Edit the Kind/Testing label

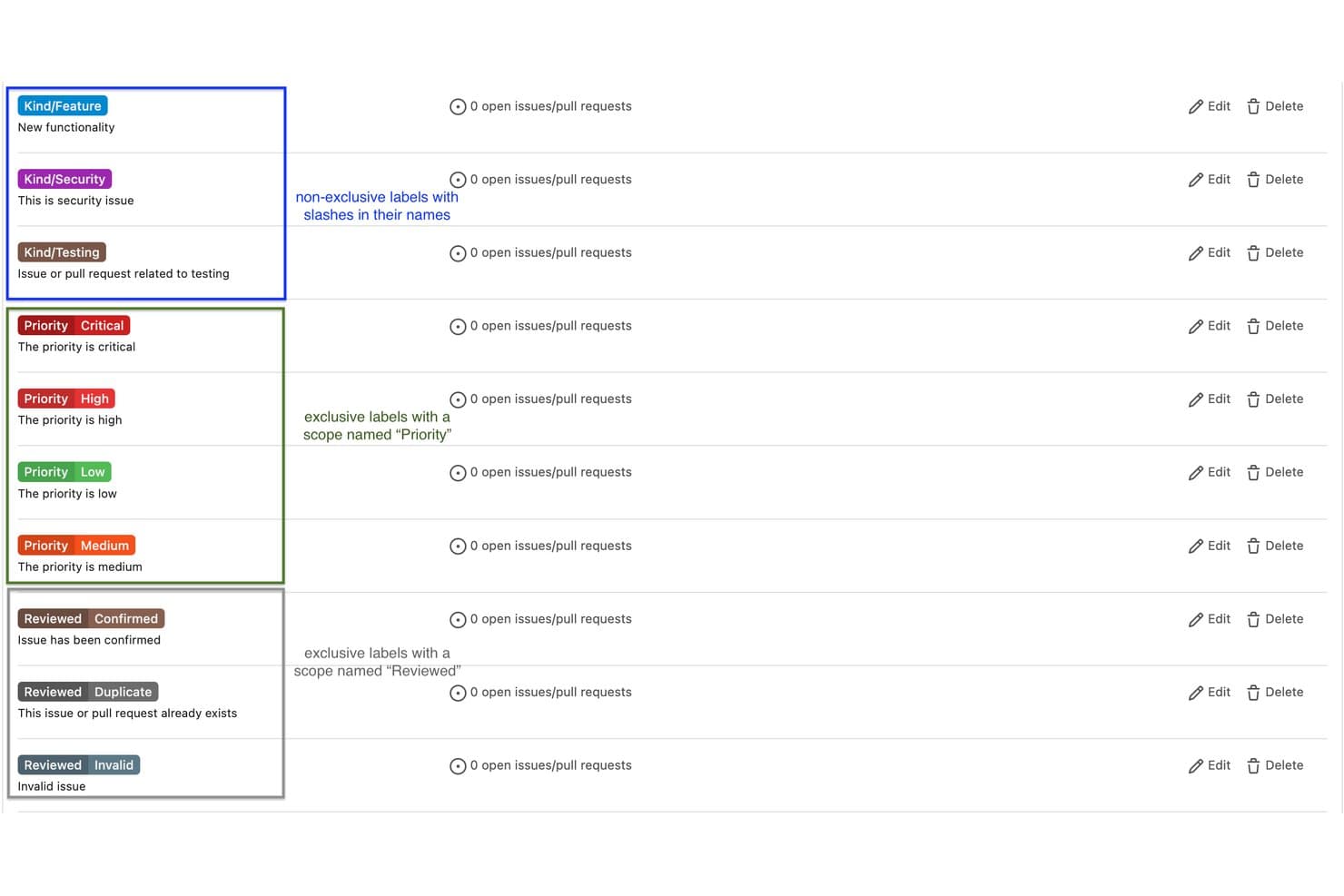1209,253
